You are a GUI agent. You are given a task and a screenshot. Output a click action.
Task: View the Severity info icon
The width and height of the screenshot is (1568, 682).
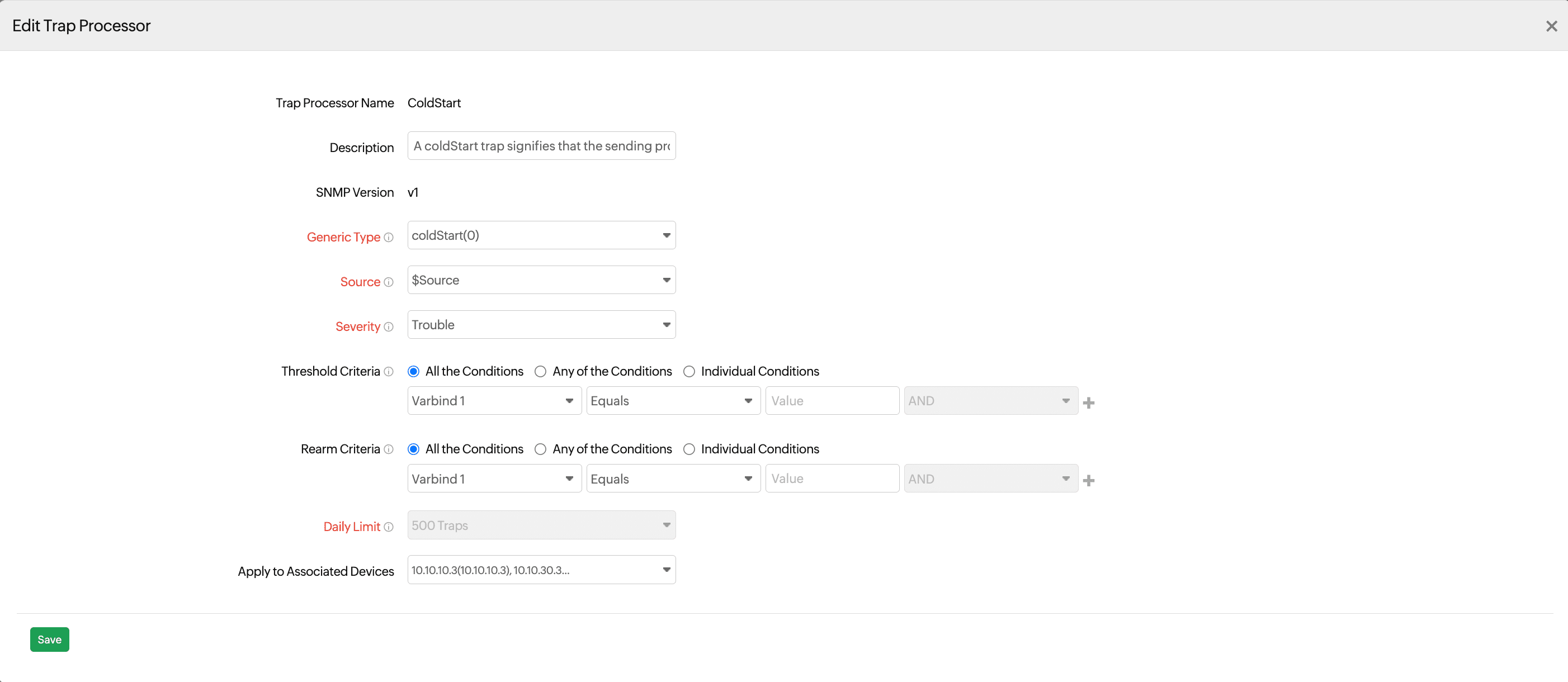[x=388, y=326]
